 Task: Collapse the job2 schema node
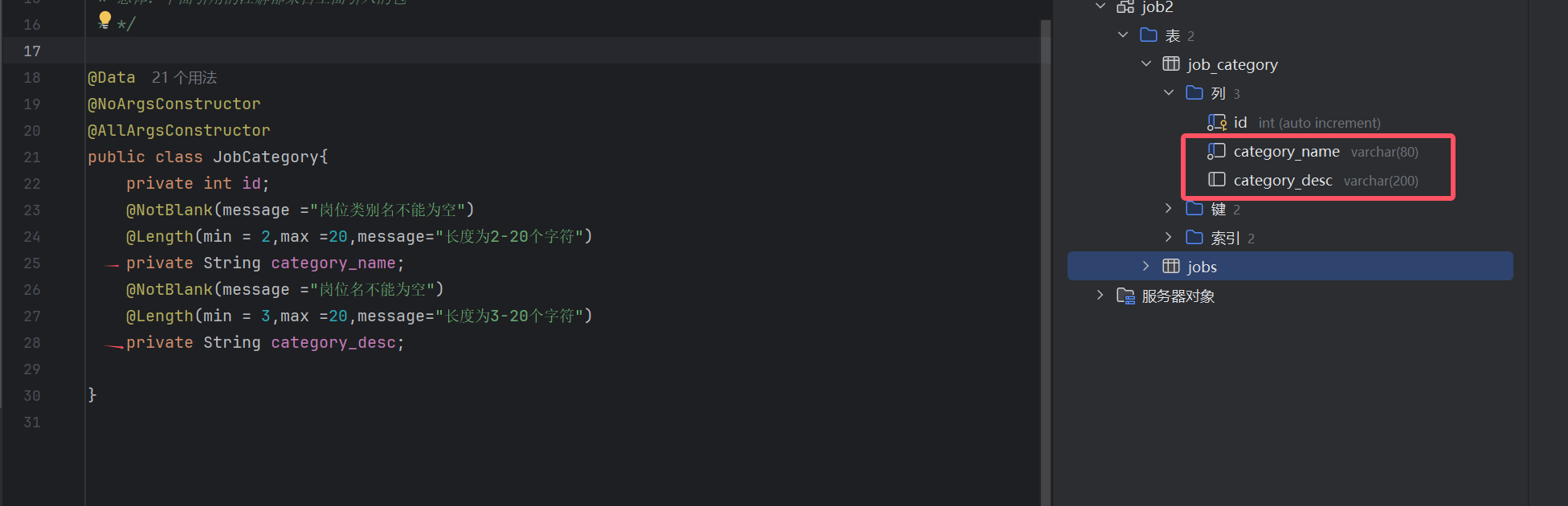click(1100, 6)
